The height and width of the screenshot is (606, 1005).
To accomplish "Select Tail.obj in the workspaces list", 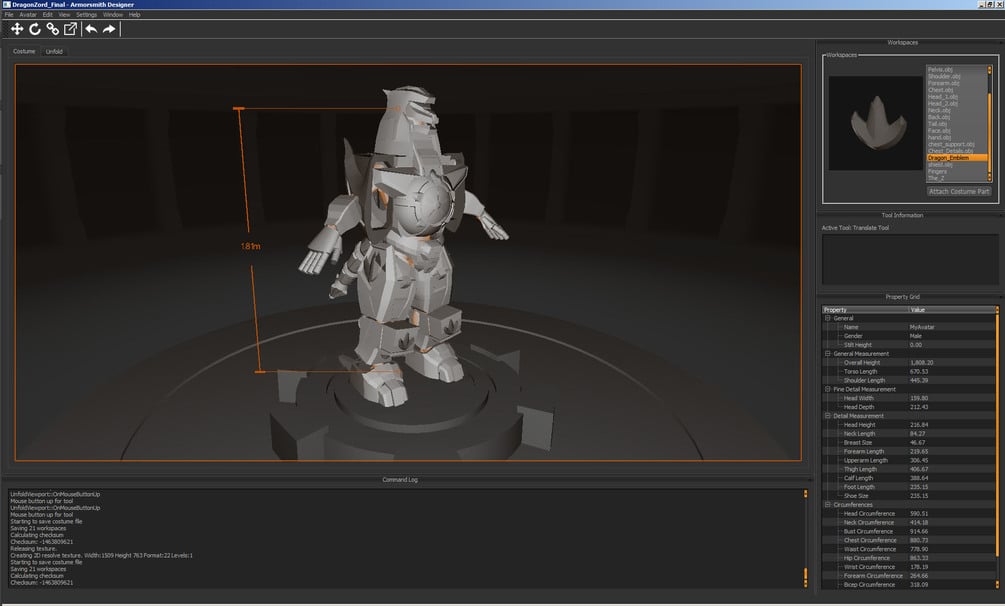I will [x=956, y=124].
